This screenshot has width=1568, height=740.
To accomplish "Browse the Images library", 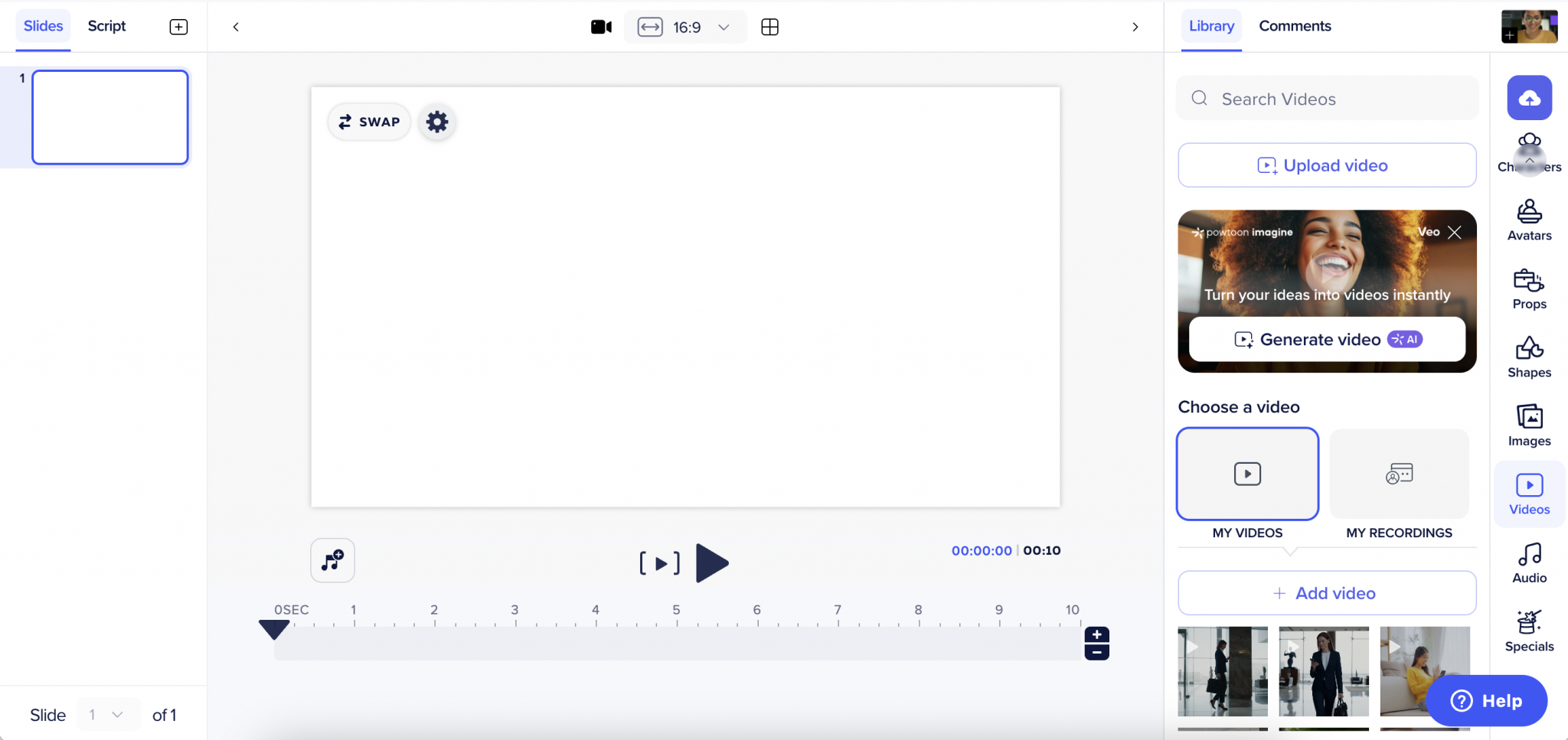I will tap(1527, 425).
